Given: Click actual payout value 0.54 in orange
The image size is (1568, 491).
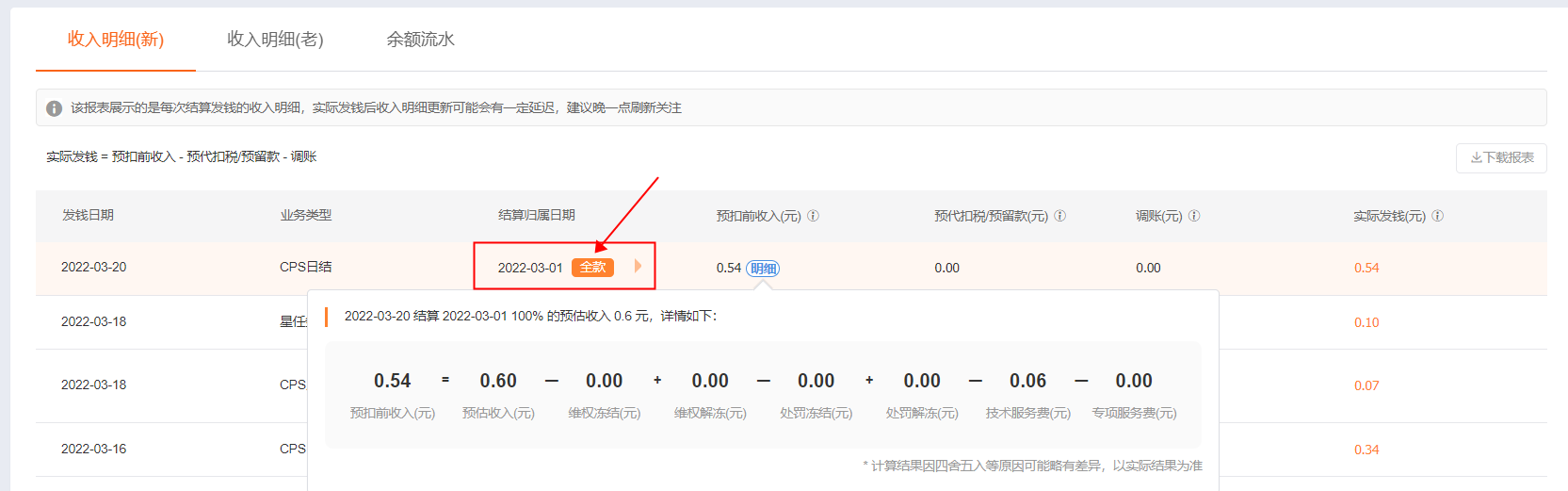Looking at the screenshot, I should 1366,269.
